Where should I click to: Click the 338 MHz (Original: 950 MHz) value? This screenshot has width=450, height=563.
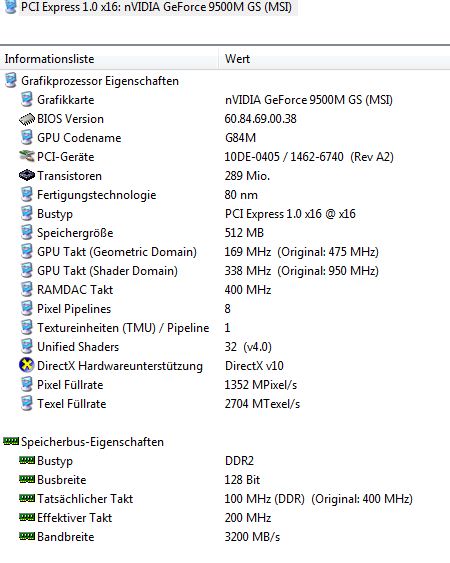pyautogui.click(x=302, y=271)
